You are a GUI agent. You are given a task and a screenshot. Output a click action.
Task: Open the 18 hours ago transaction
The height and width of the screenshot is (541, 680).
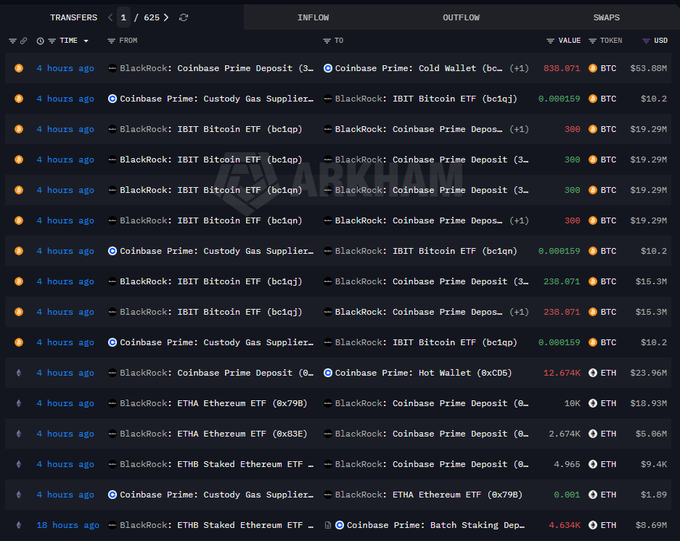(68, 525)
